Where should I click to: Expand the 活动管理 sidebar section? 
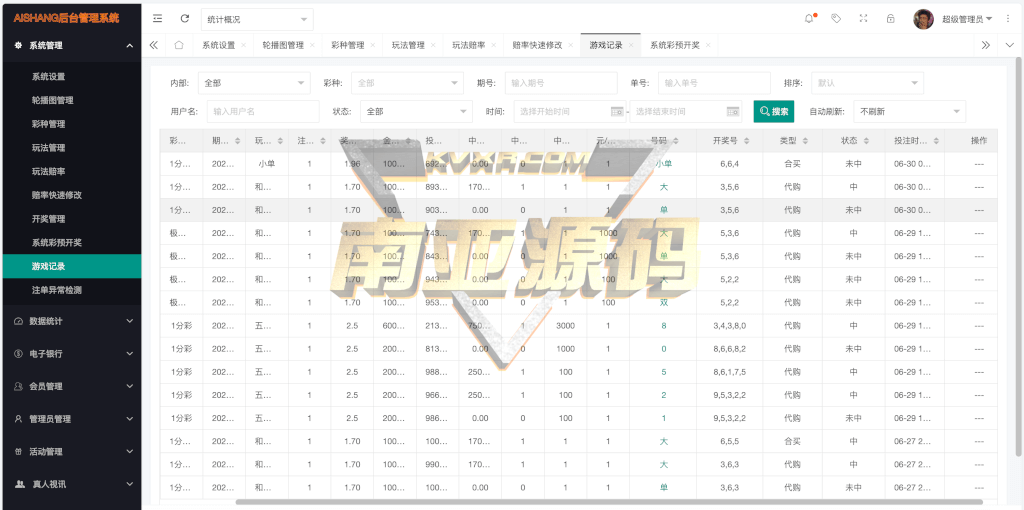(x=71, y=451)
